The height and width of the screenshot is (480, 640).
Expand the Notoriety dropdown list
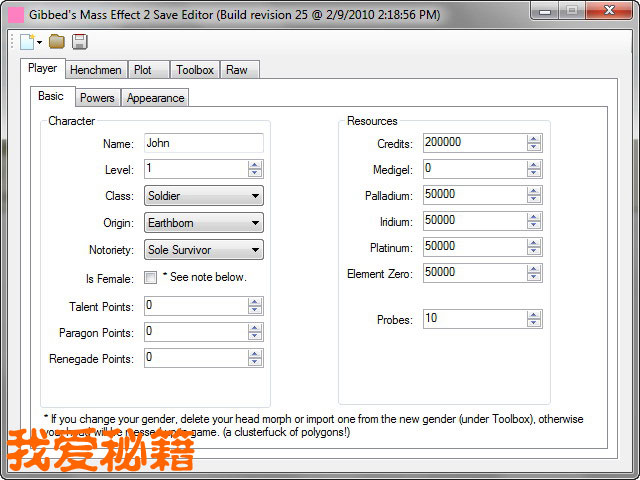(255, 250)
